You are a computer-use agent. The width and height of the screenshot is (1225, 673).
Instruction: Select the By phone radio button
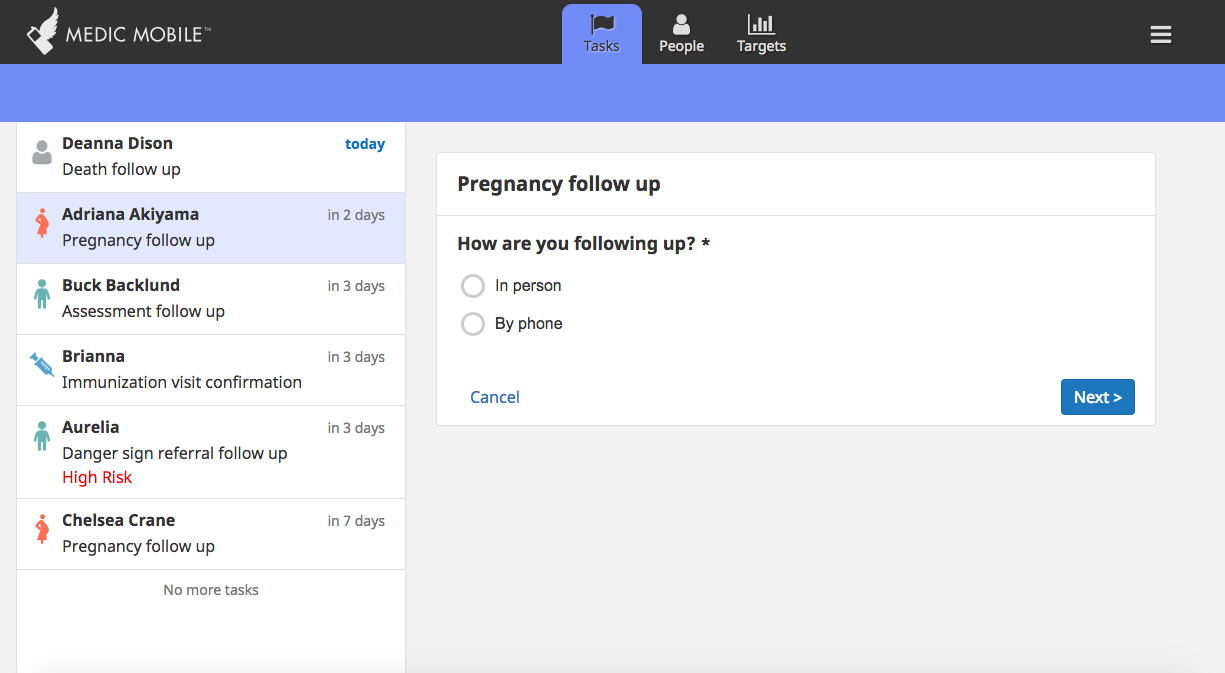(x=473, y=324)
